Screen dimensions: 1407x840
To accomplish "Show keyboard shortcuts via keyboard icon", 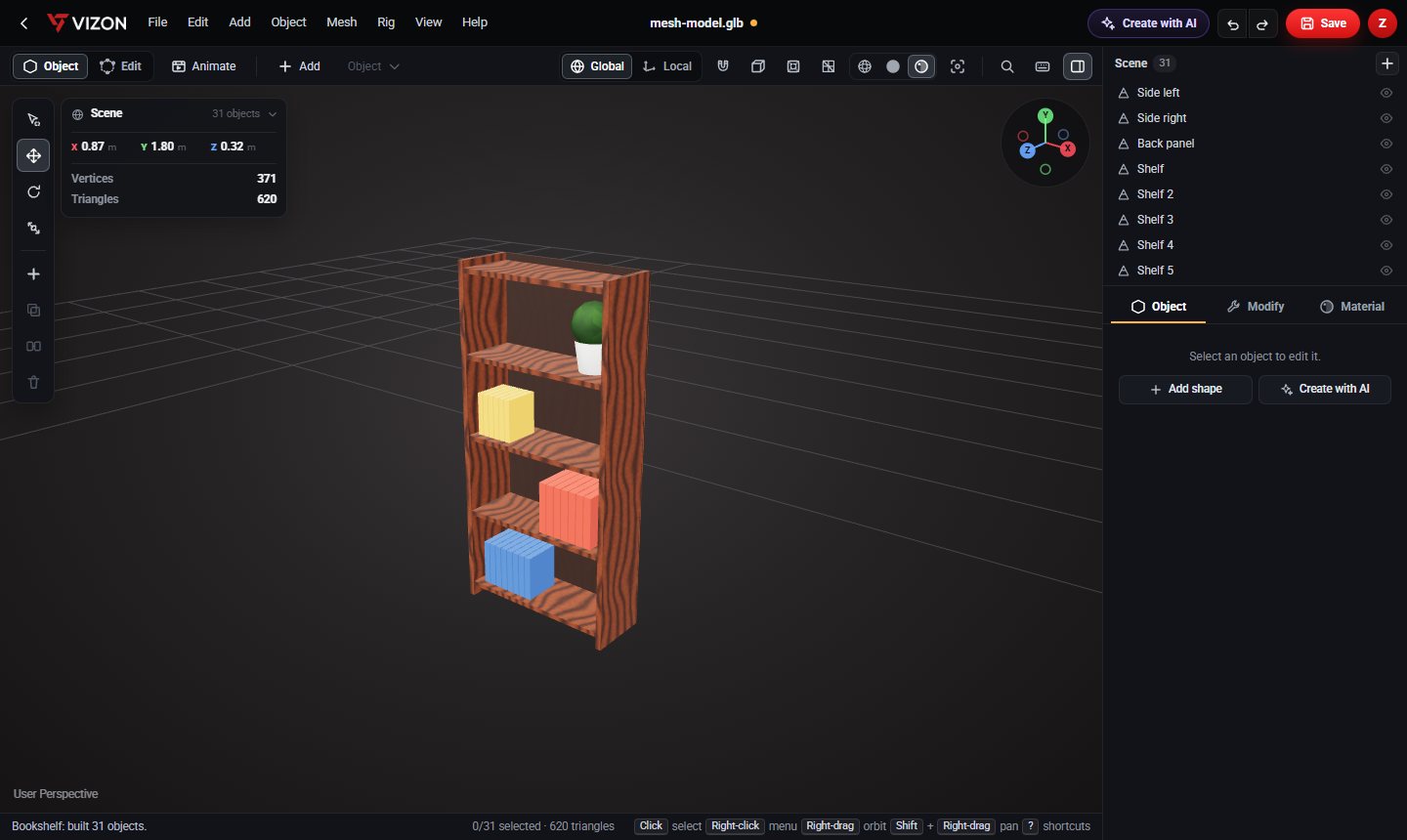I will click(1043, 66).
